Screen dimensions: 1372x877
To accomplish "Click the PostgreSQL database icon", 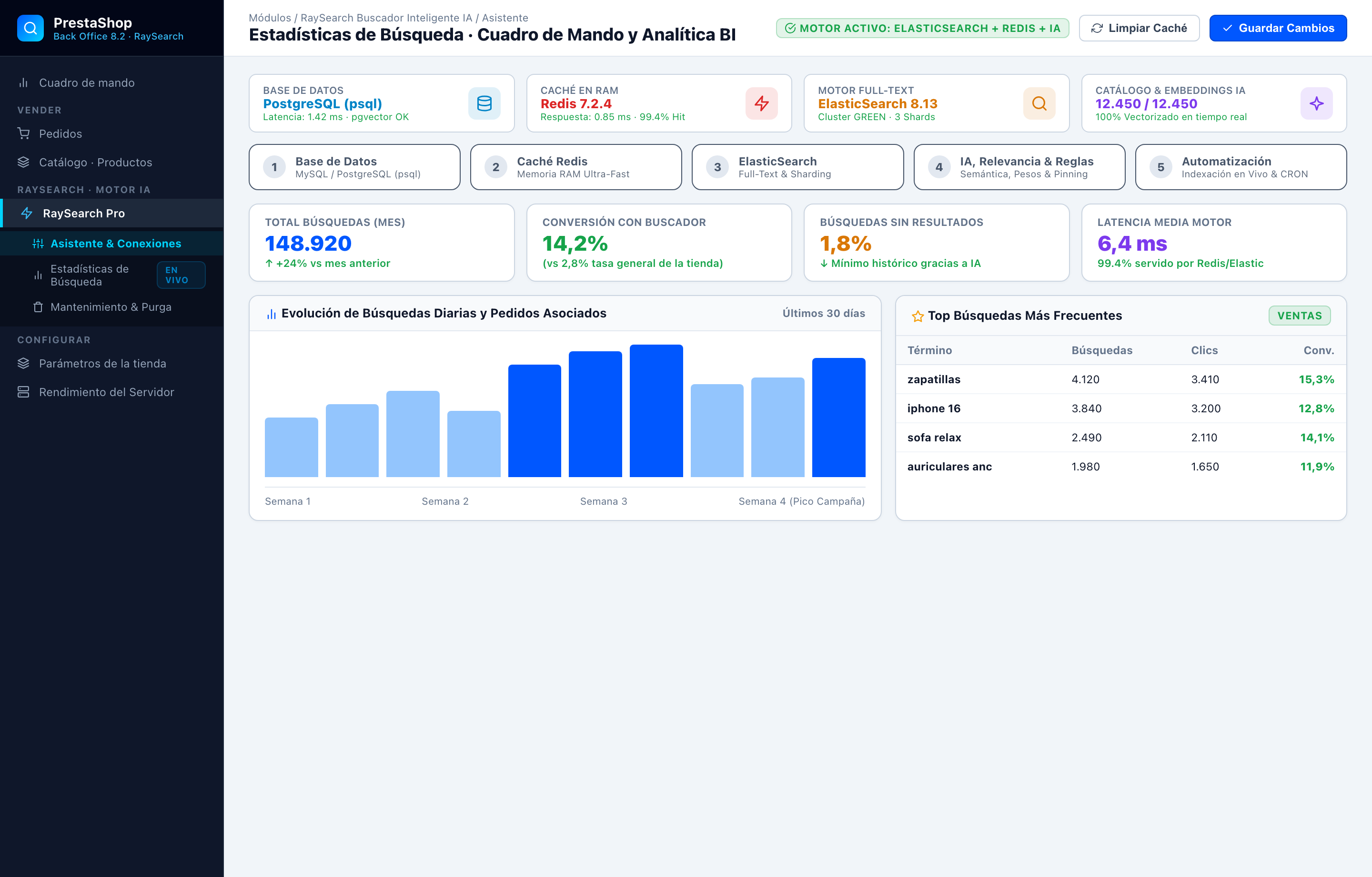I will 484,103.
